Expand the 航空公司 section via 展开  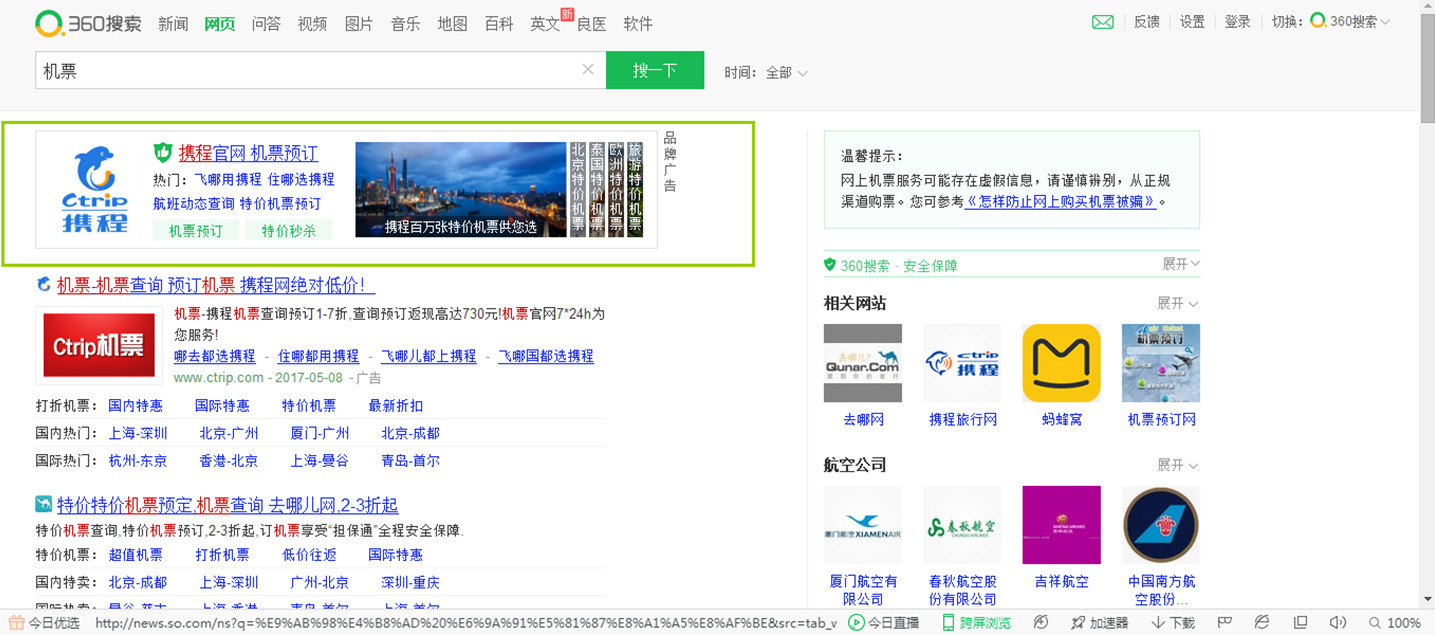coord(1177,464)
